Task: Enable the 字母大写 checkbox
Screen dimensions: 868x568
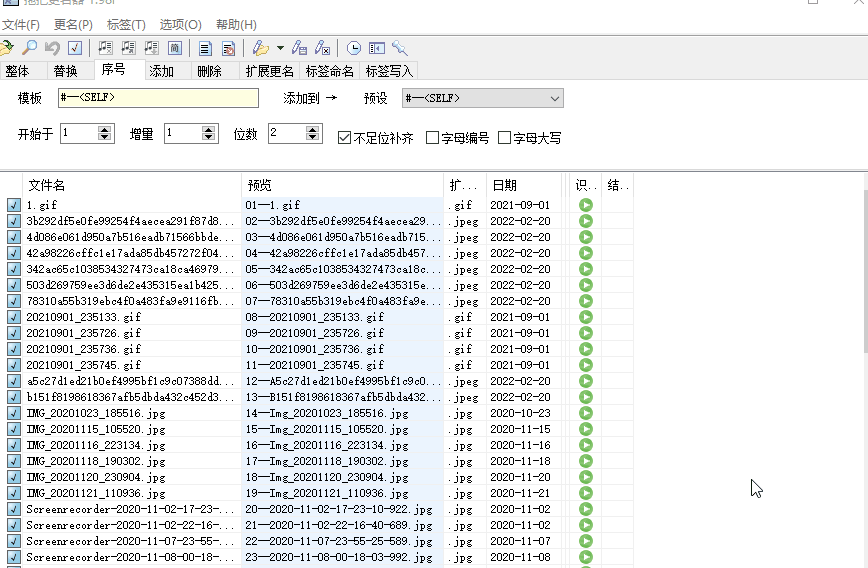Action: pos(504,137)
